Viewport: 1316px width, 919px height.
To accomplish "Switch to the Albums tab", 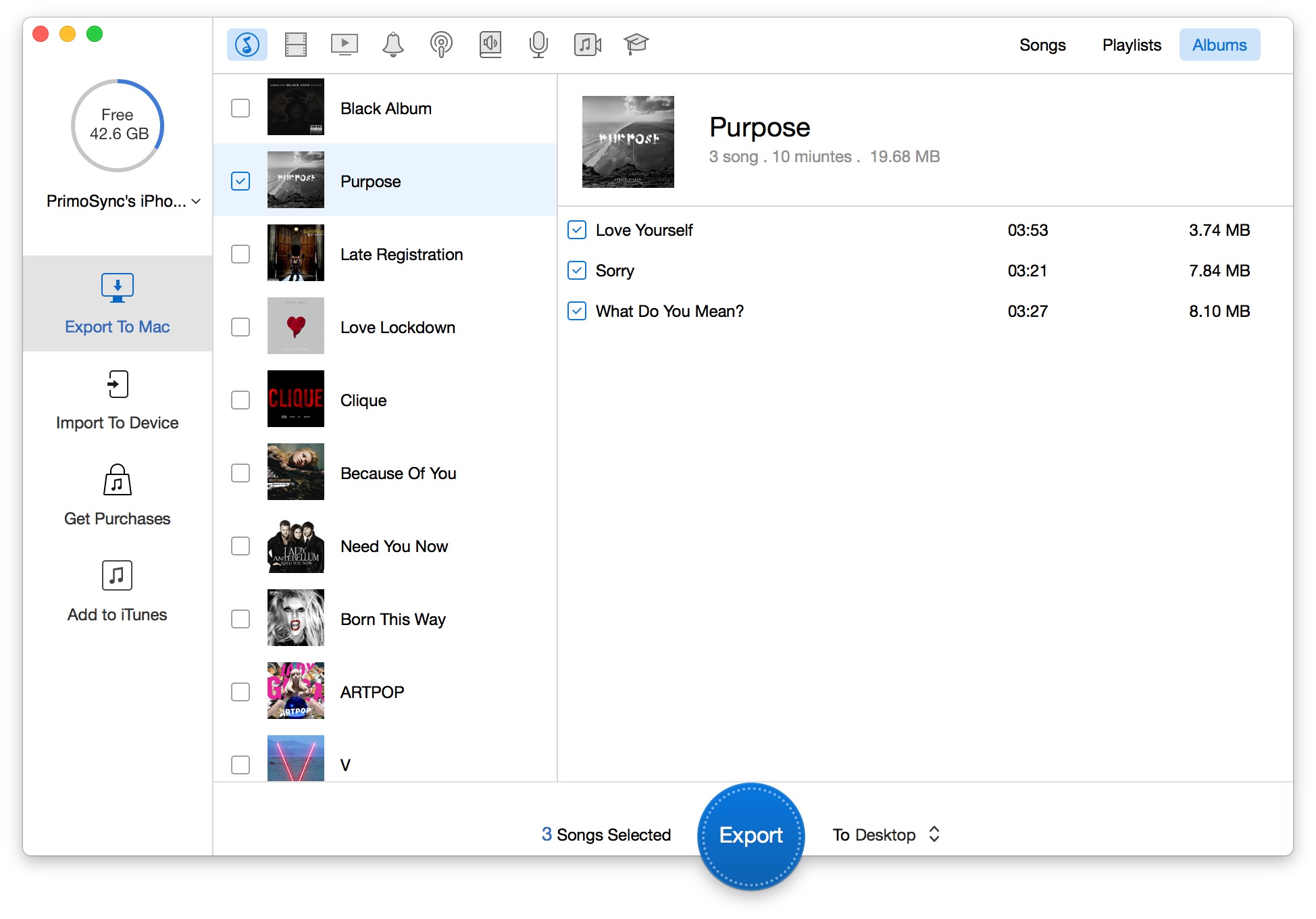I will click(x=1219, y=45).
